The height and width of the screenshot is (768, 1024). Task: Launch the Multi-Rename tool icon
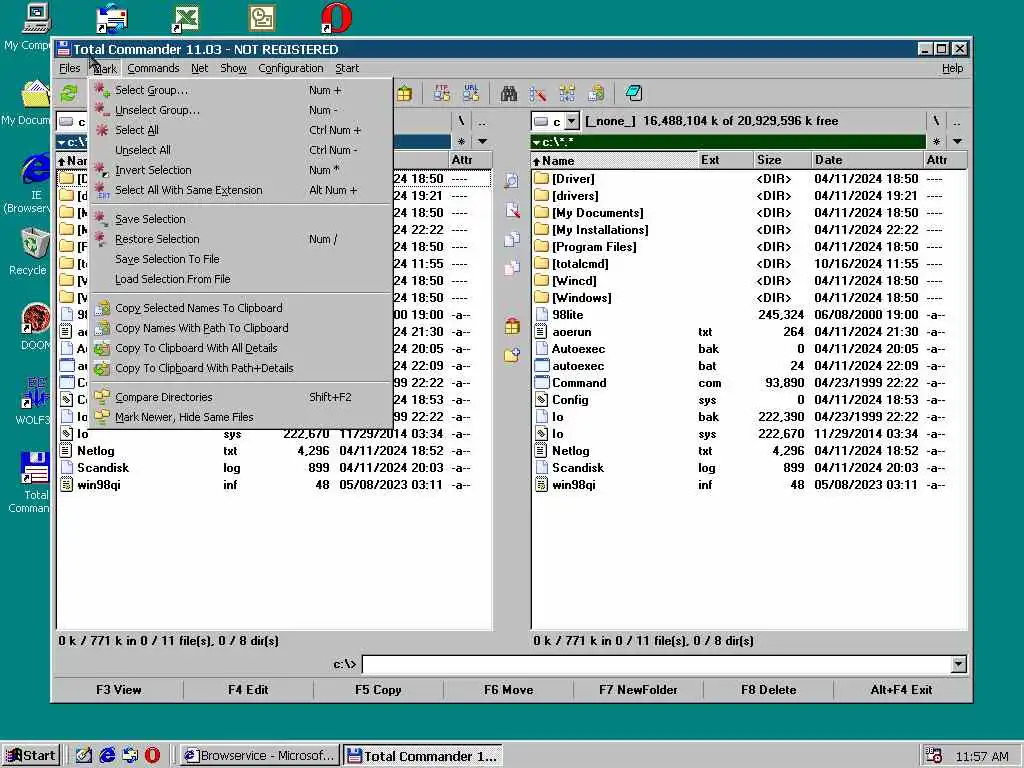[537, 93]
